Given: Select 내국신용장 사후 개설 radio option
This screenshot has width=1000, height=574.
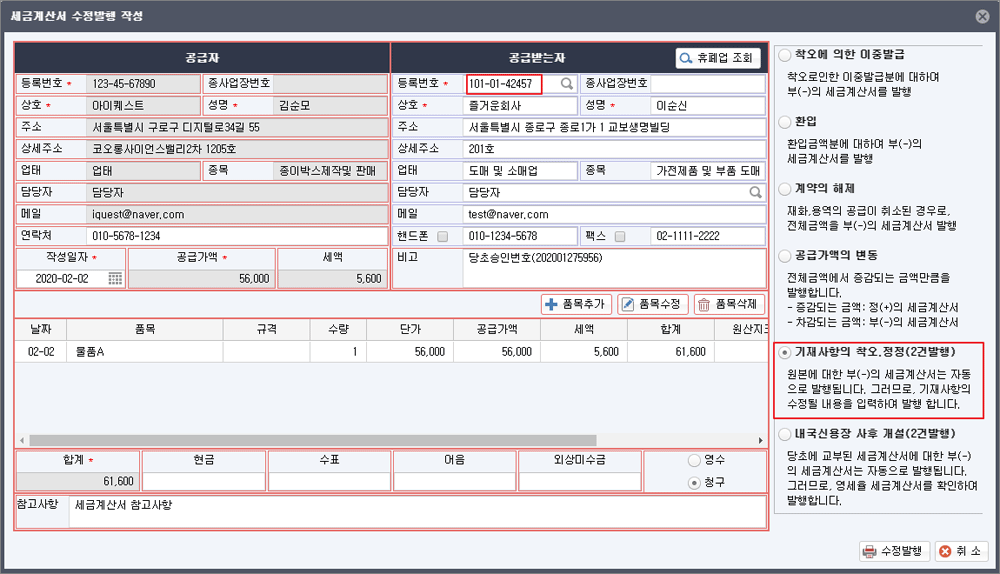Looking at the screenshot, I should [784, 434].
